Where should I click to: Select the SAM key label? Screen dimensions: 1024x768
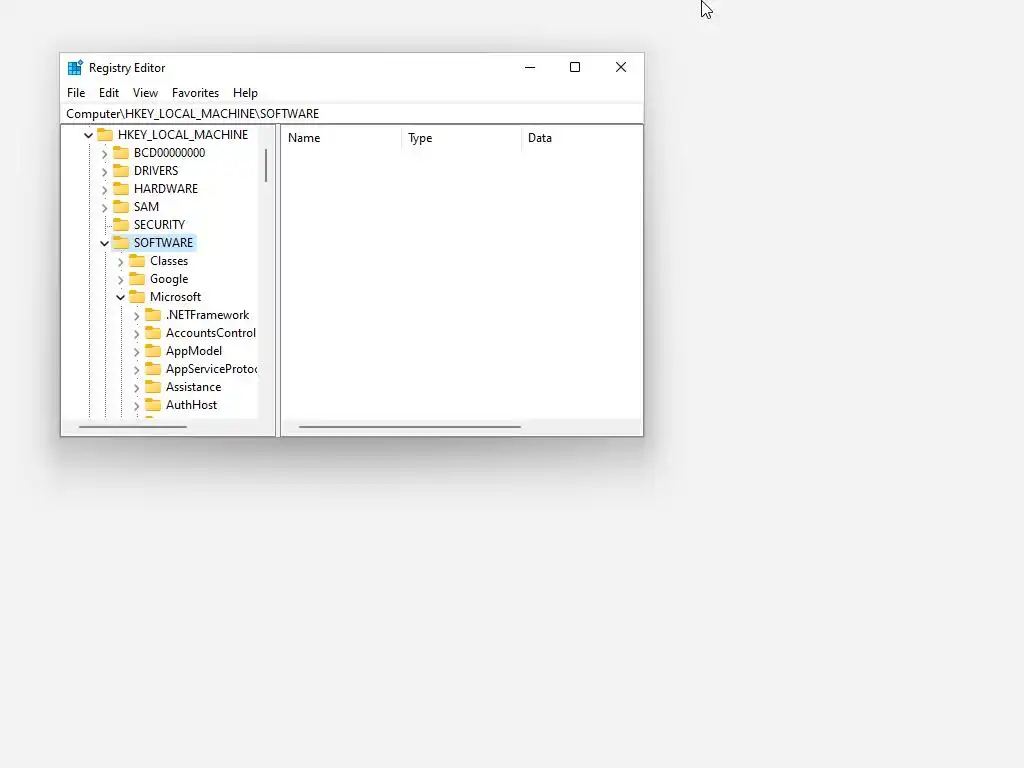[x=146, y=207]
